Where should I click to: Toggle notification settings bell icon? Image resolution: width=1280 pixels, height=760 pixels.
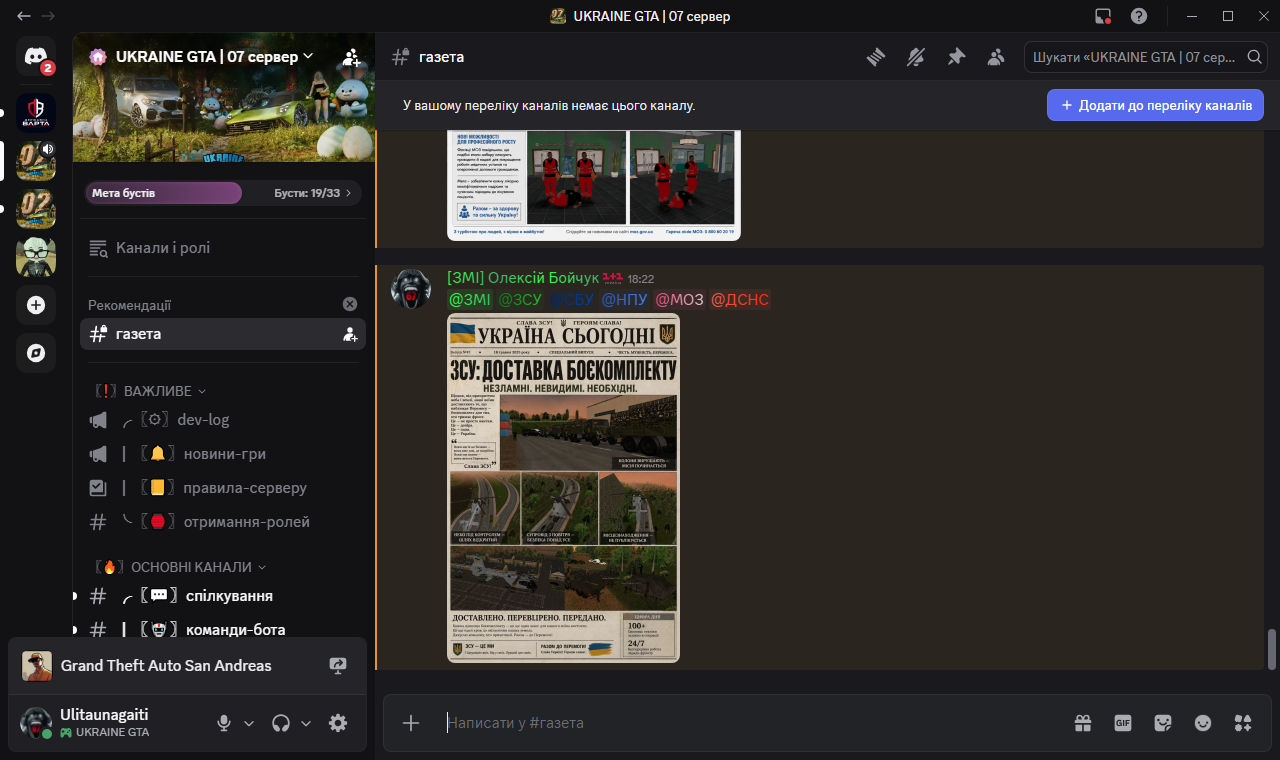pyautogui.click(x=916, y=57)
